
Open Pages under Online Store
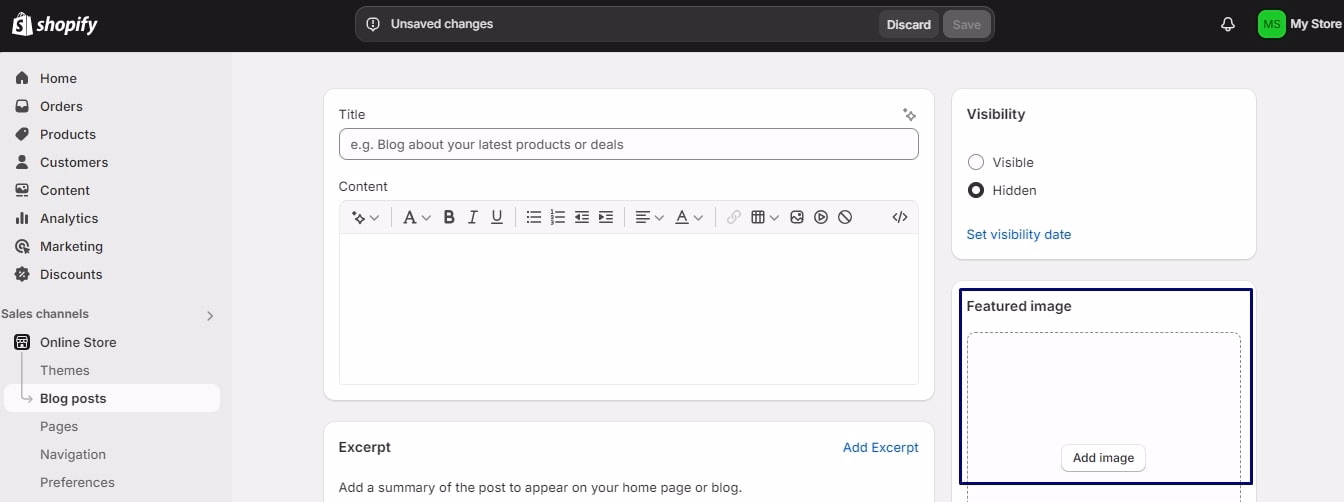click(x=59, y=426)
